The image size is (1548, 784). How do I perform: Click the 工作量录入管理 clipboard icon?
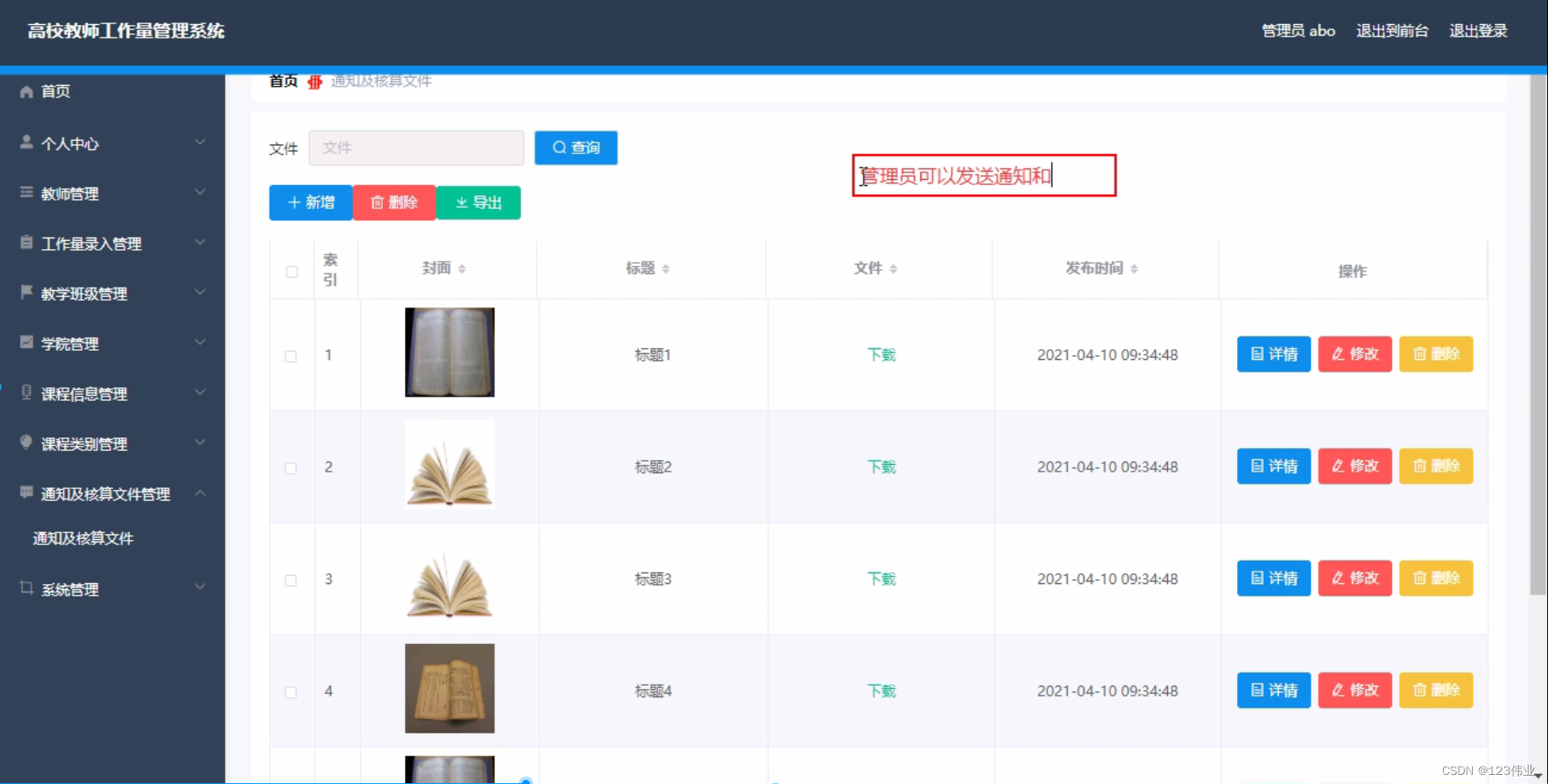click(26, 242)
